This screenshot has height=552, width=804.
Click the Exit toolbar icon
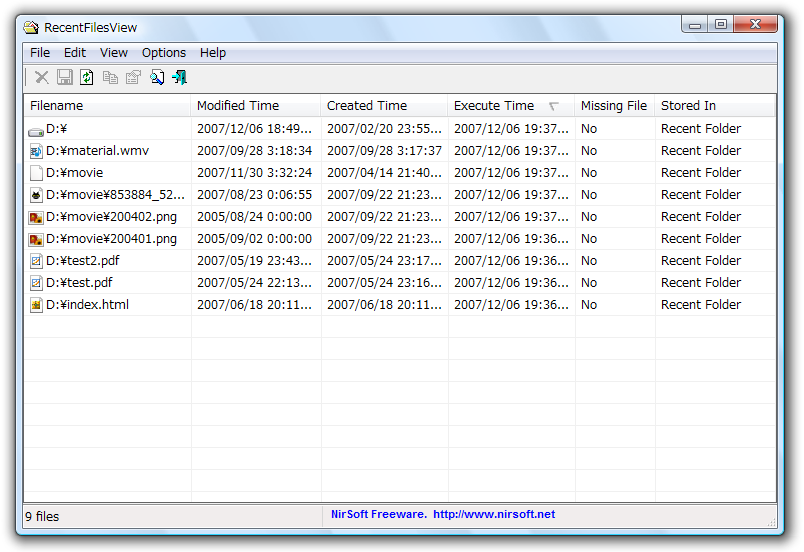(179, 77)
